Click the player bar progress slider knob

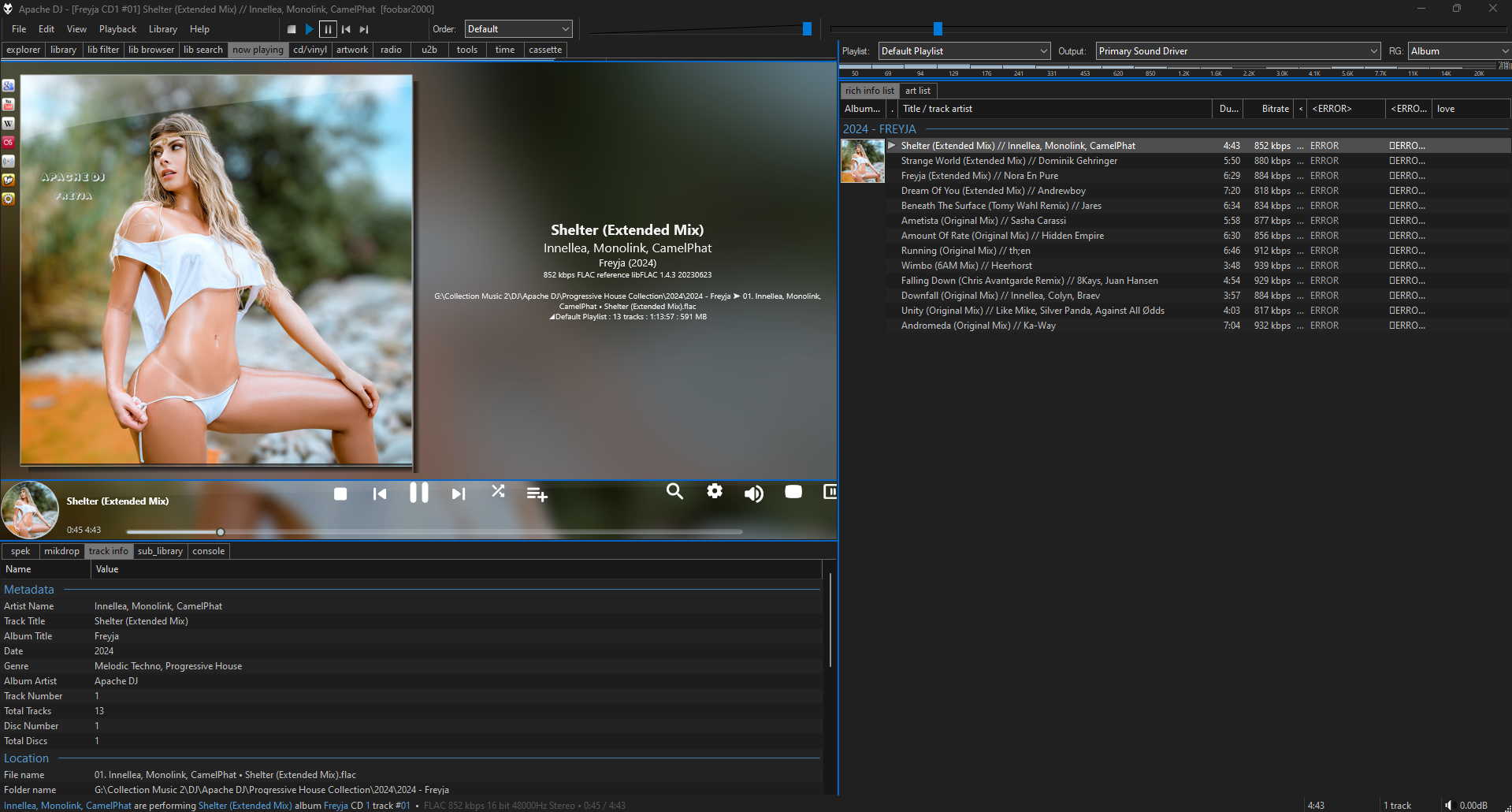click(x=221, y=532)
